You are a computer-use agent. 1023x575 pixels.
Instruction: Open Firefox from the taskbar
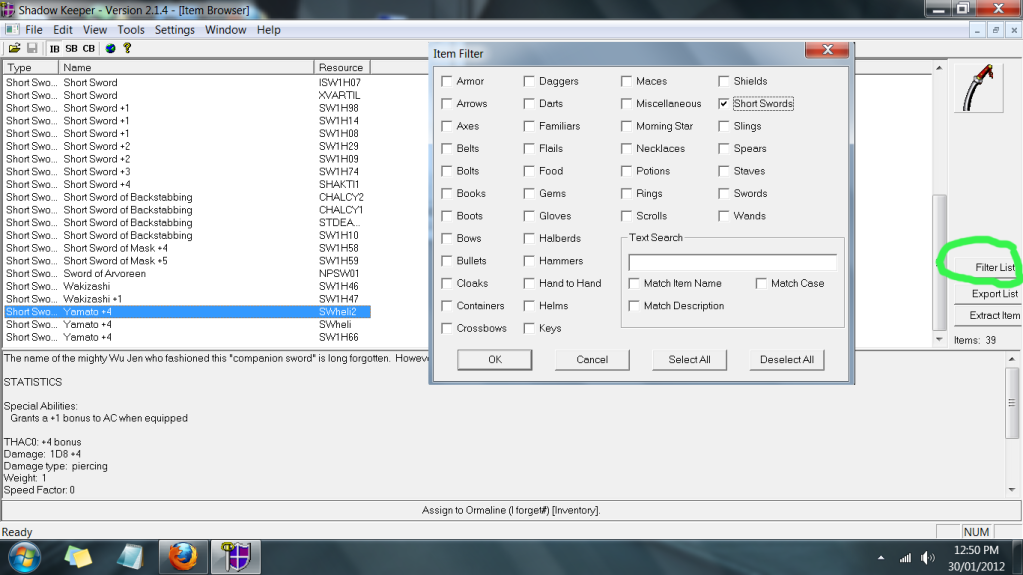coord(182,556)
